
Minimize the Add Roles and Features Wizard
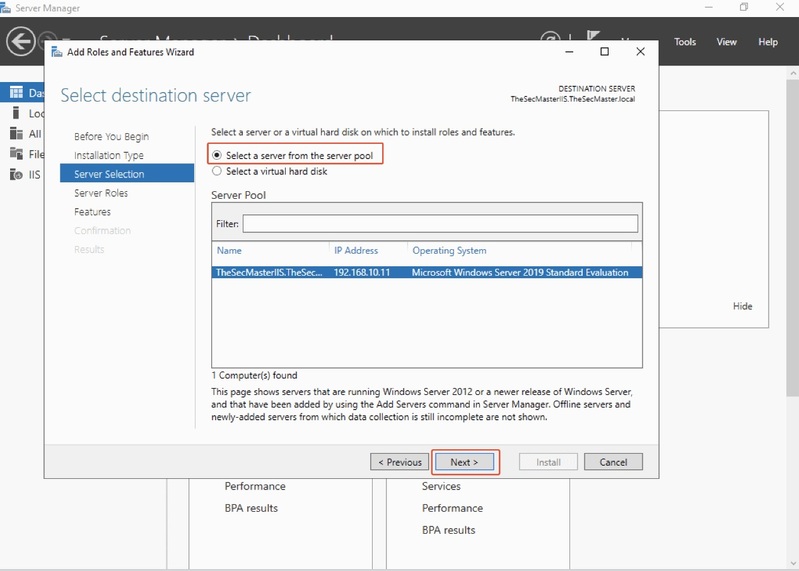(x=569, y=51)
